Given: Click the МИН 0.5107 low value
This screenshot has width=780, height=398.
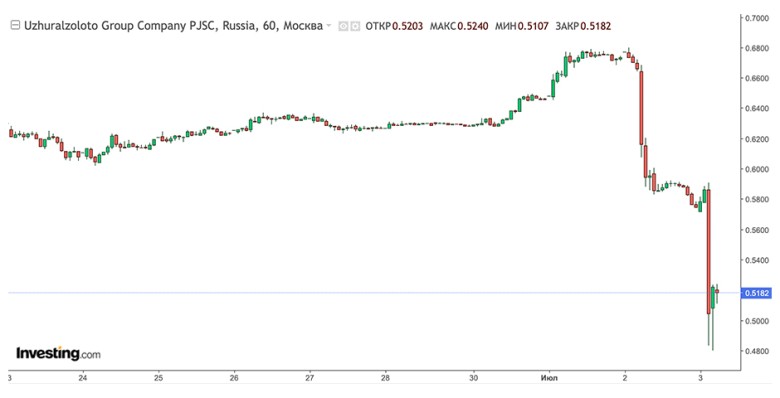Looking at the screenshot, I should tap(522, 26).
